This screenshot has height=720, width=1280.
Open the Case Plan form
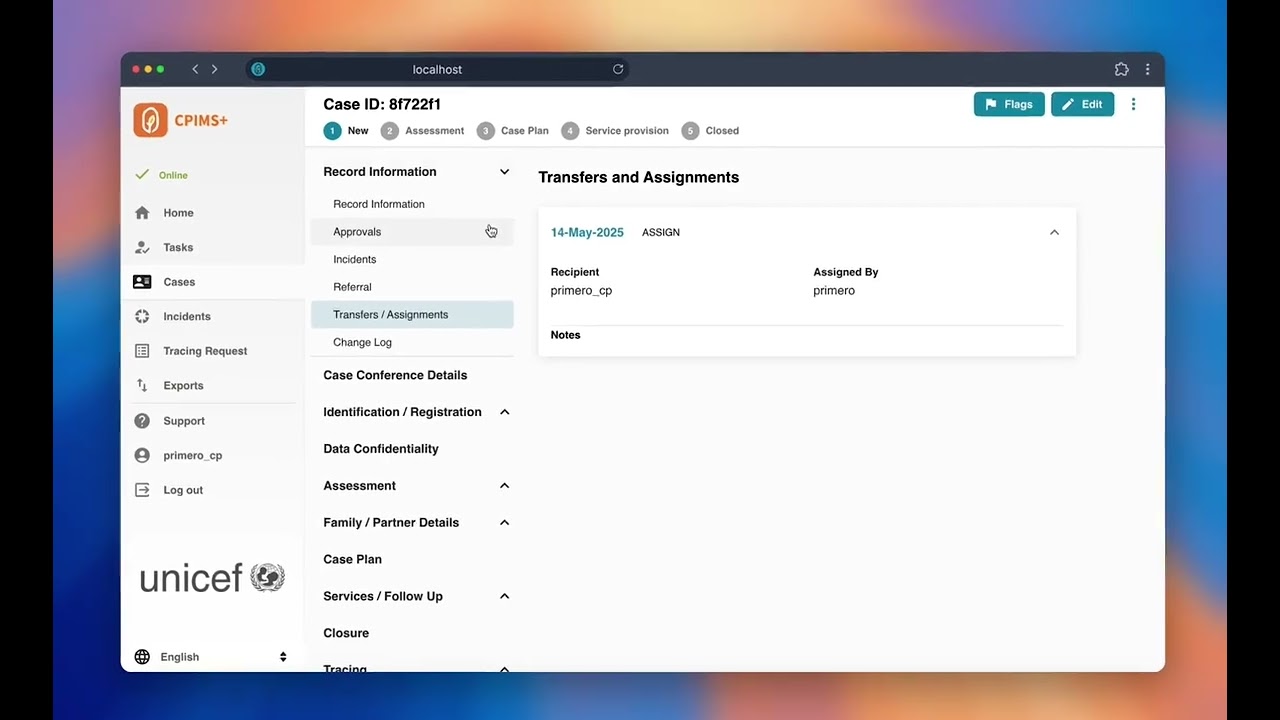352,559
